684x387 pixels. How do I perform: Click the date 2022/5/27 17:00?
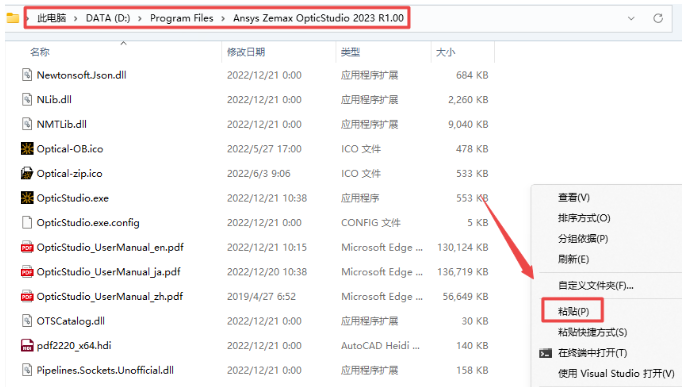pos(264,149)
